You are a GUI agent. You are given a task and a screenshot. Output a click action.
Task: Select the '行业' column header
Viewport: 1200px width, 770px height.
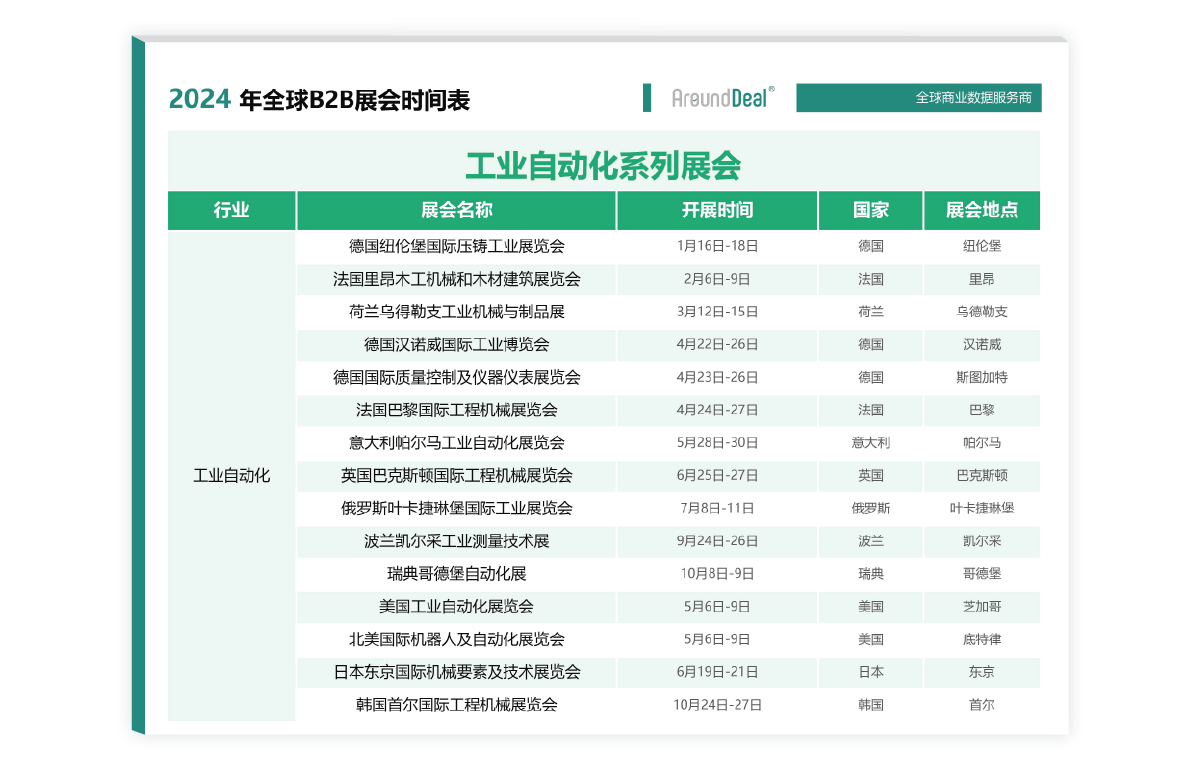point(232,211)
